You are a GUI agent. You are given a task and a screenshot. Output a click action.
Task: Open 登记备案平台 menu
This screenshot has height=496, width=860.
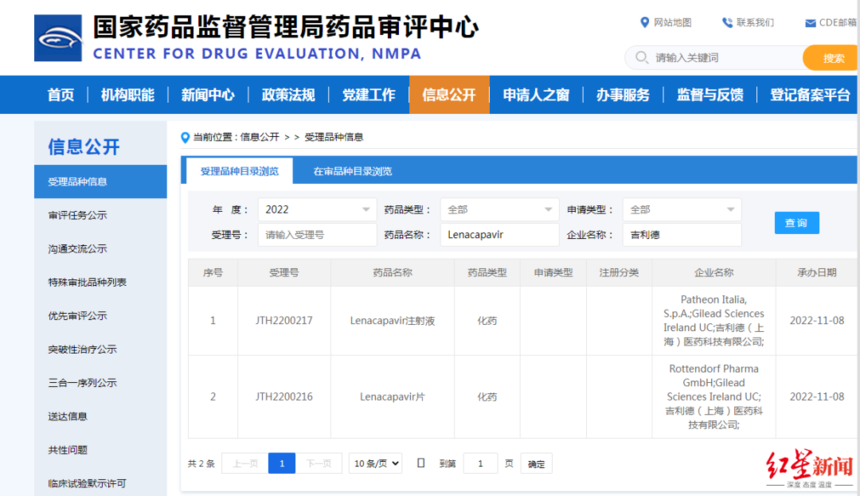(x=810, y=95)
